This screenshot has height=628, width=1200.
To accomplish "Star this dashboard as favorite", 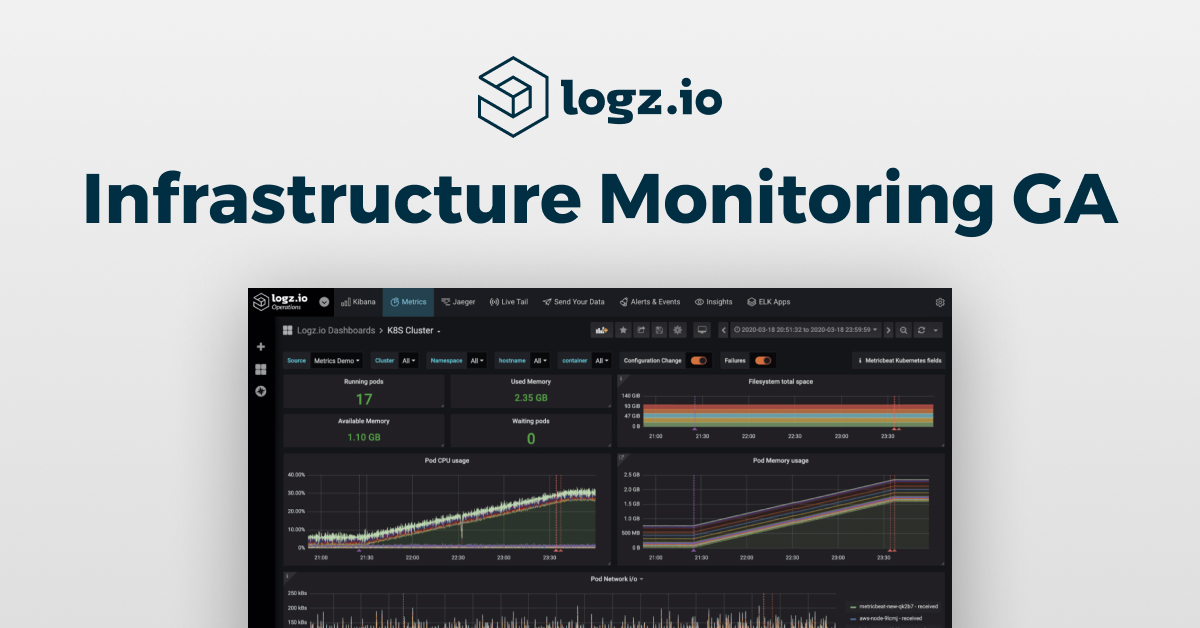I will point(623,330).
